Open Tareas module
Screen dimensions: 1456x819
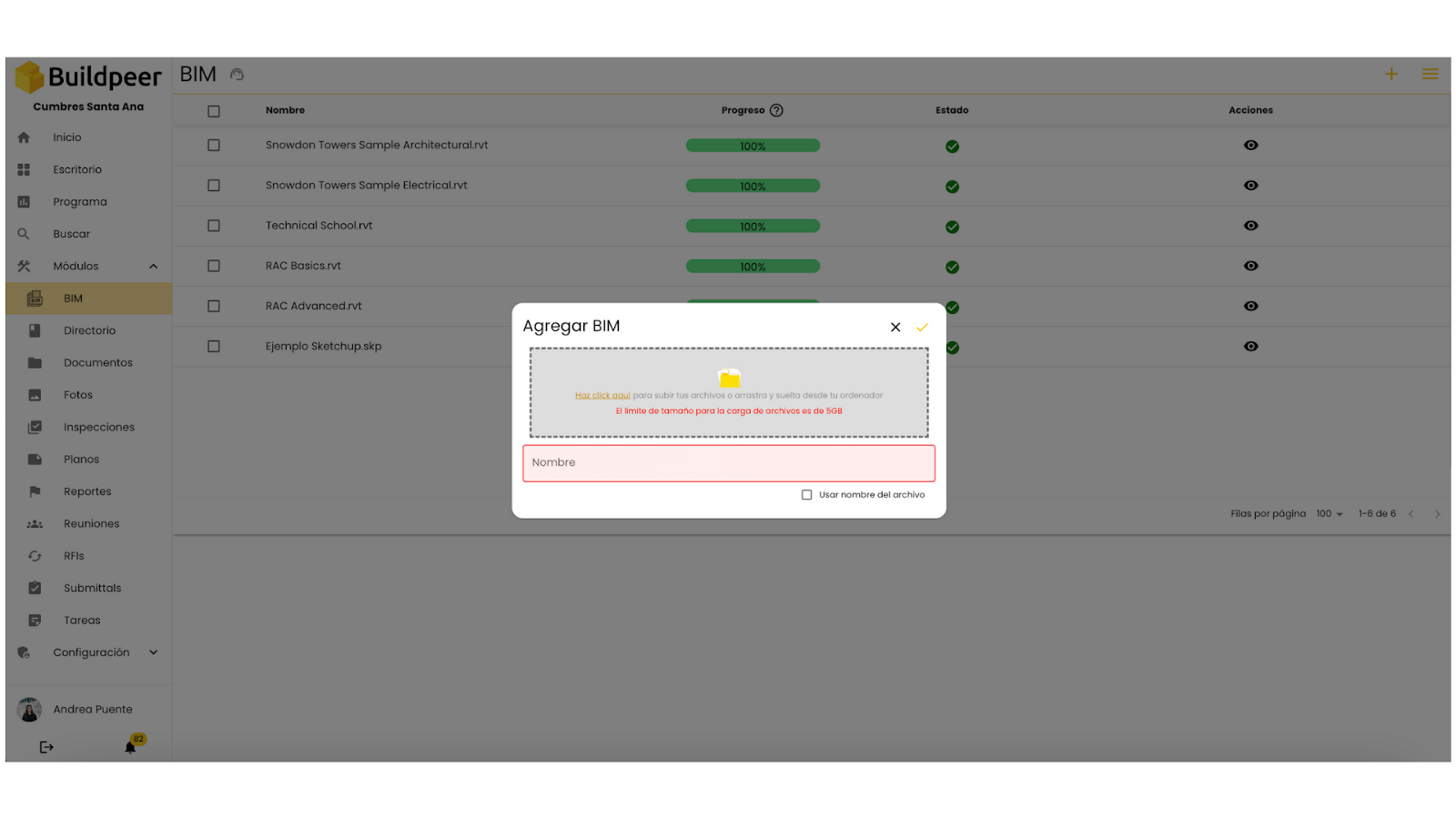coord(88,621)
